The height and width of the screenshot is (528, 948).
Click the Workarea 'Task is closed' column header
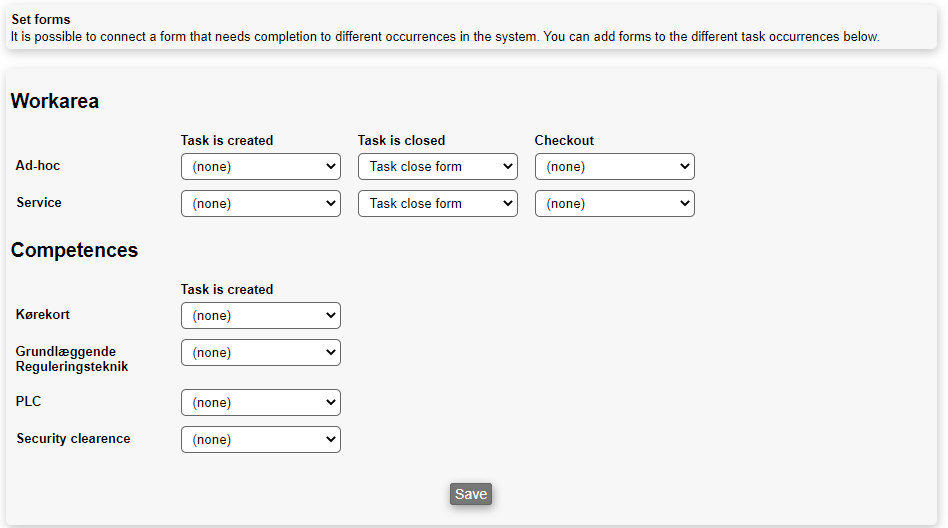click(x=401, y=141)
